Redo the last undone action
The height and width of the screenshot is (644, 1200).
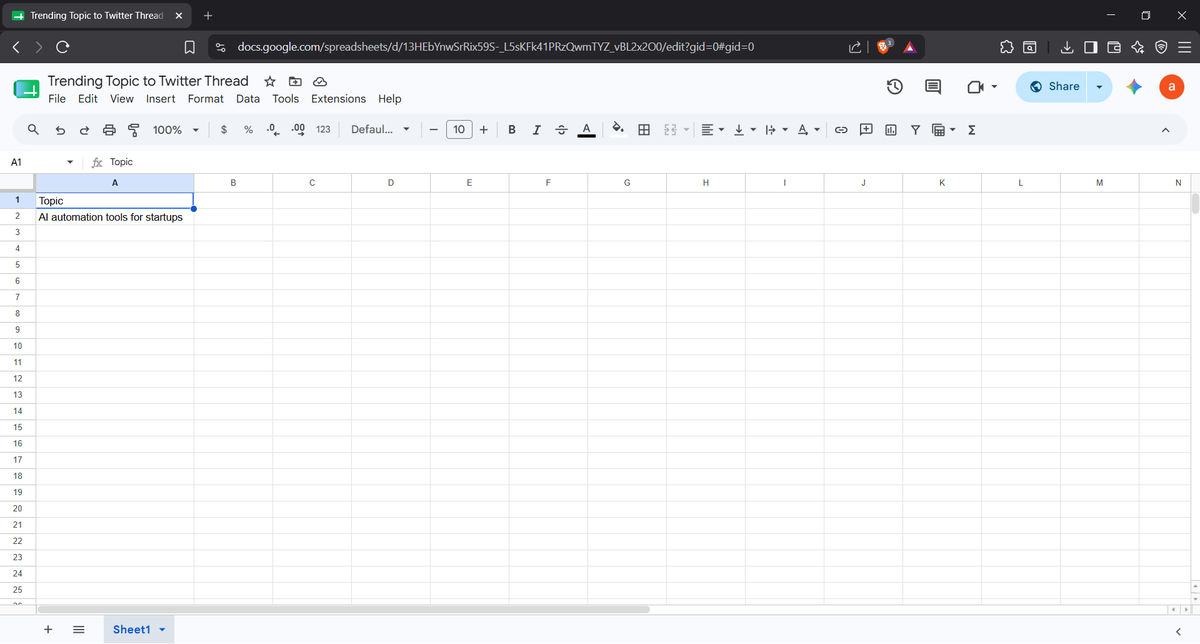[84, 130]
